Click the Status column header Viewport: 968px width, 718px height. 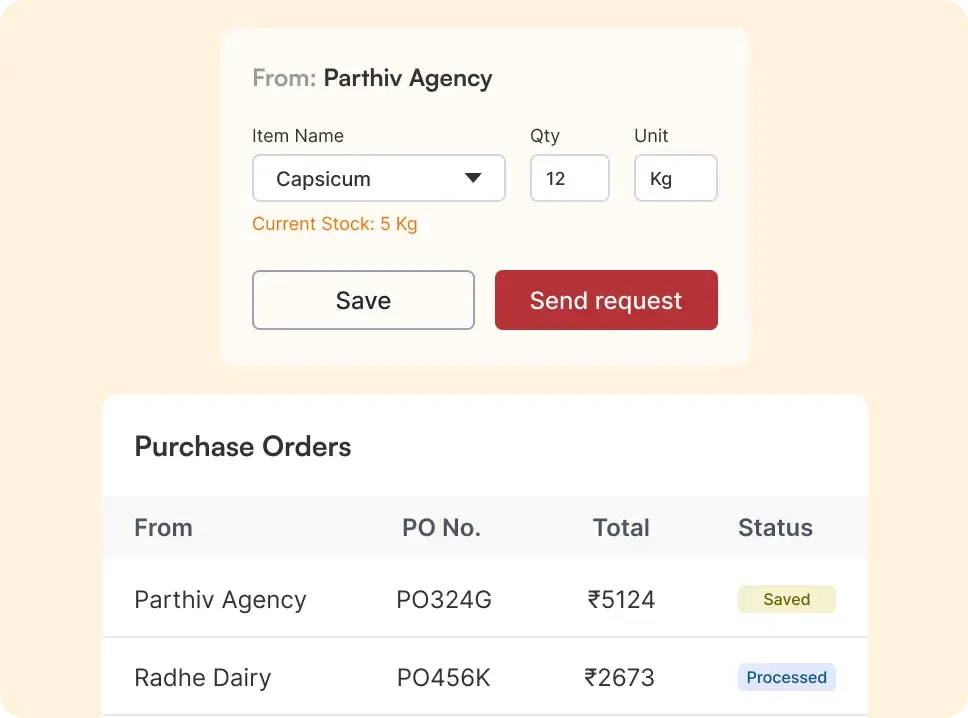[x=775, y=528]
